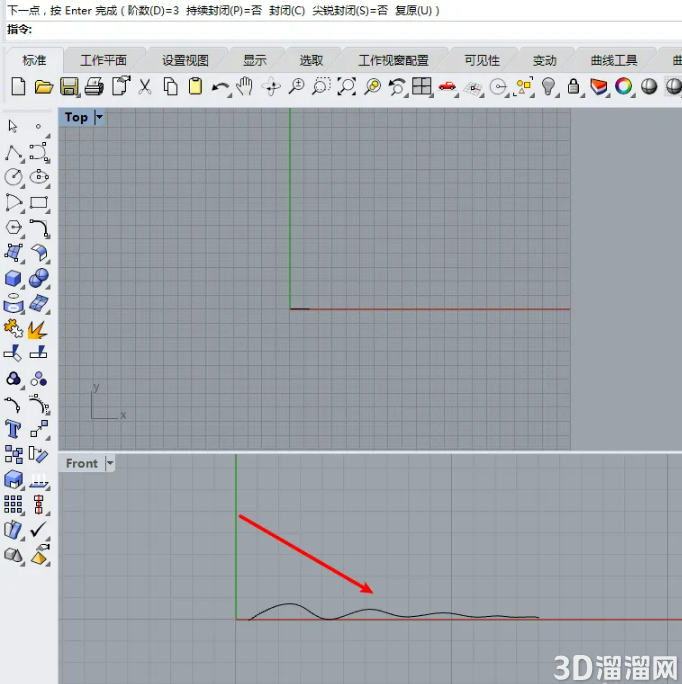Screen dimensions: 682x684
Task: Print using the printer icon
Action: pos(94,86)
